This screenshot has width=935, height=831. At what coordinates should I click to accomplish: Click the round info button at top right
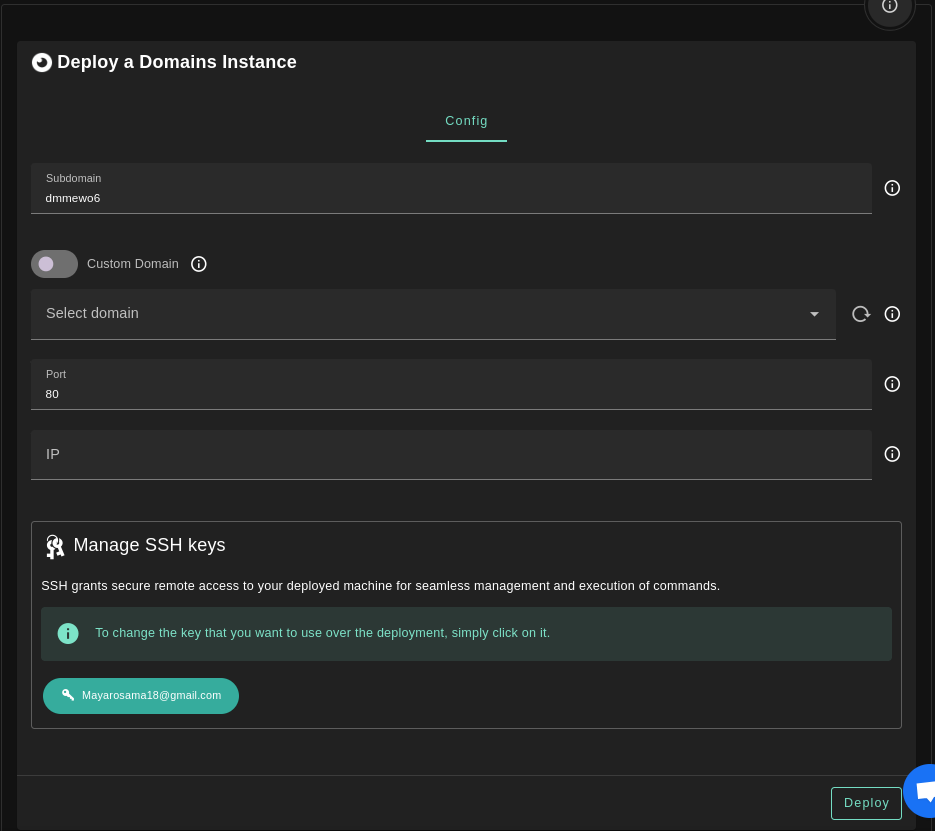tap(889, 7)
